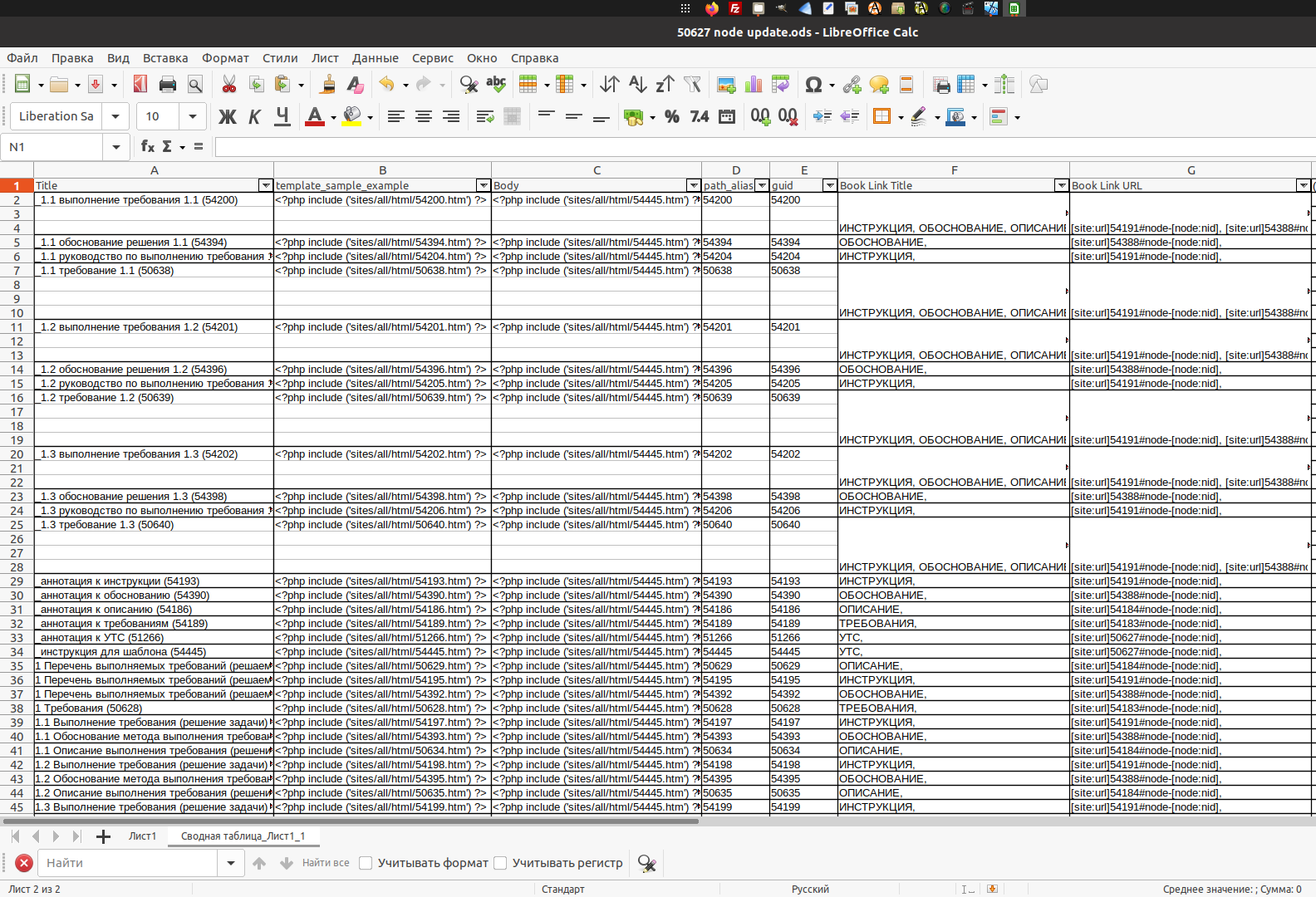1316x897 pixels.
Task: Apply yellow background highlight color
Action: [x=352, y=117]
